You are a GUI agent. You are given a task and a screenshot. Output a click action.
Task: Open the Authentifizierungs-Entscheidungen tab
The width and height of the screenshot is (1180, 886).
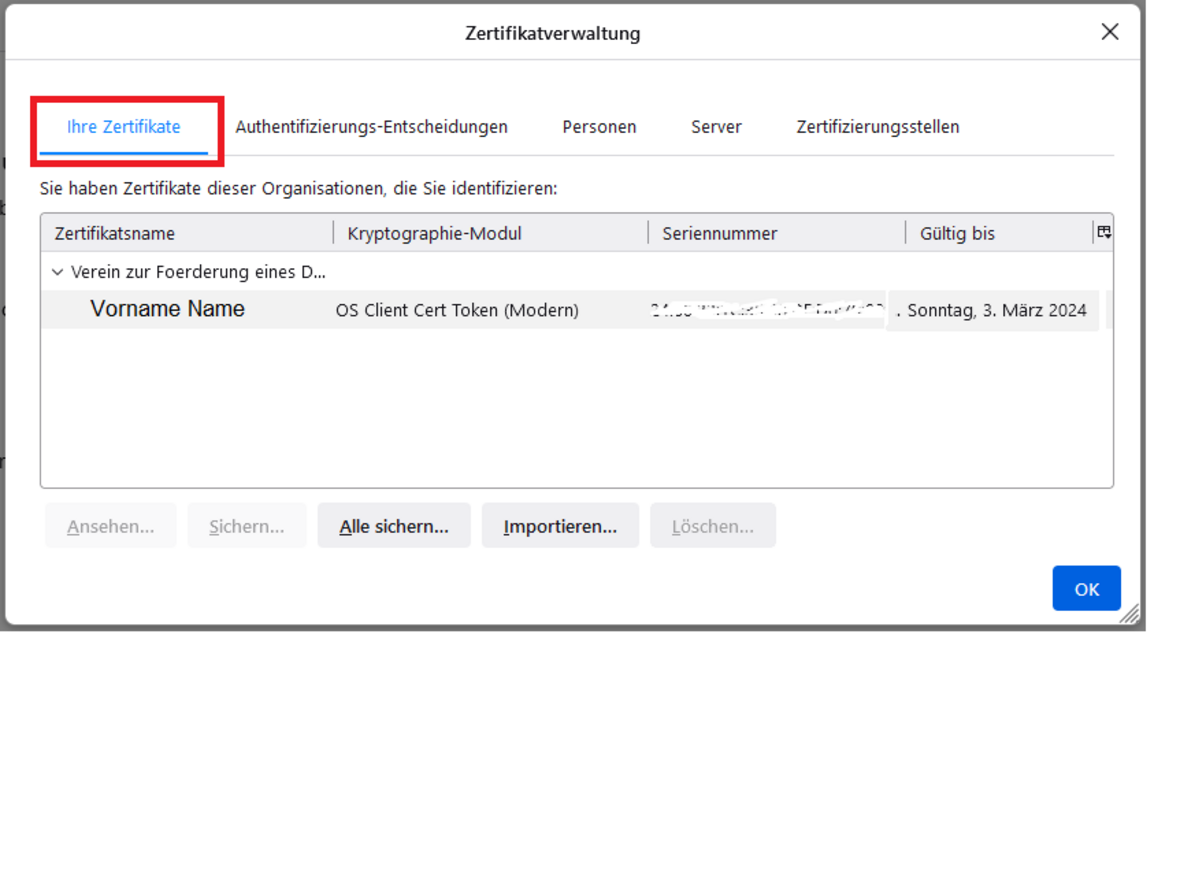[x=371, y=127]
